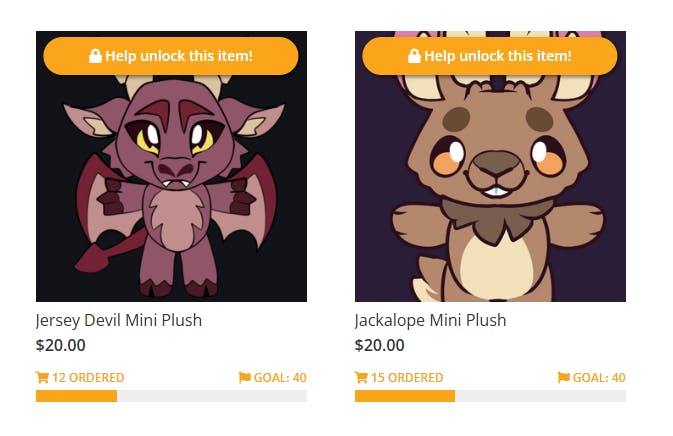This screenshot has height=436, width=673.
Task: Click the Jackalope $20.00 price
Action: 379,345
